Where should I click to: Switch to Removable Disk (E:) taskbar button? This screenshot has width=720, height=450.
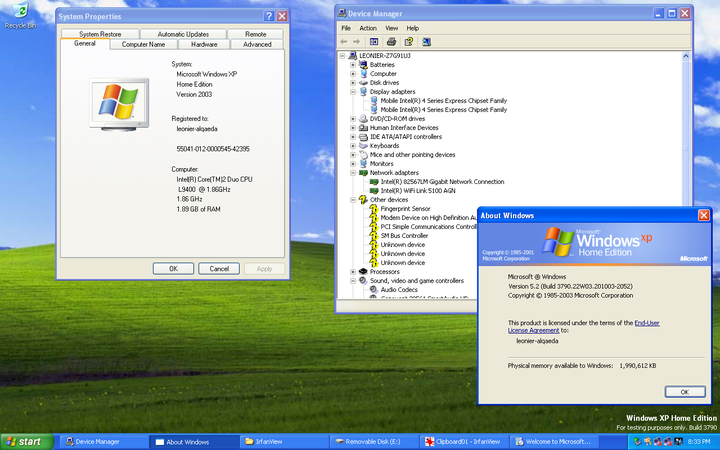click(x=374, y=442)
